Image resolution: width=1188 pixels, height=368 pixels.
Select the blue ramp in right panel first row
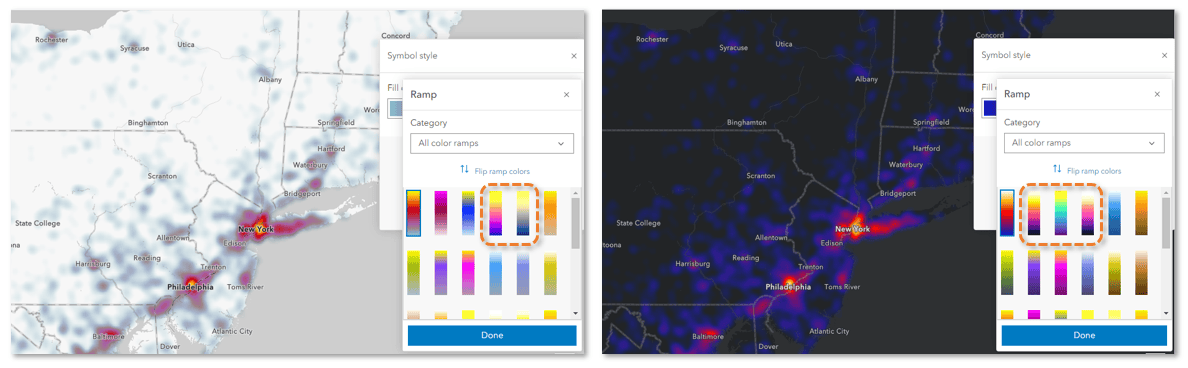pyautogui.click(x=1114, y=213)
